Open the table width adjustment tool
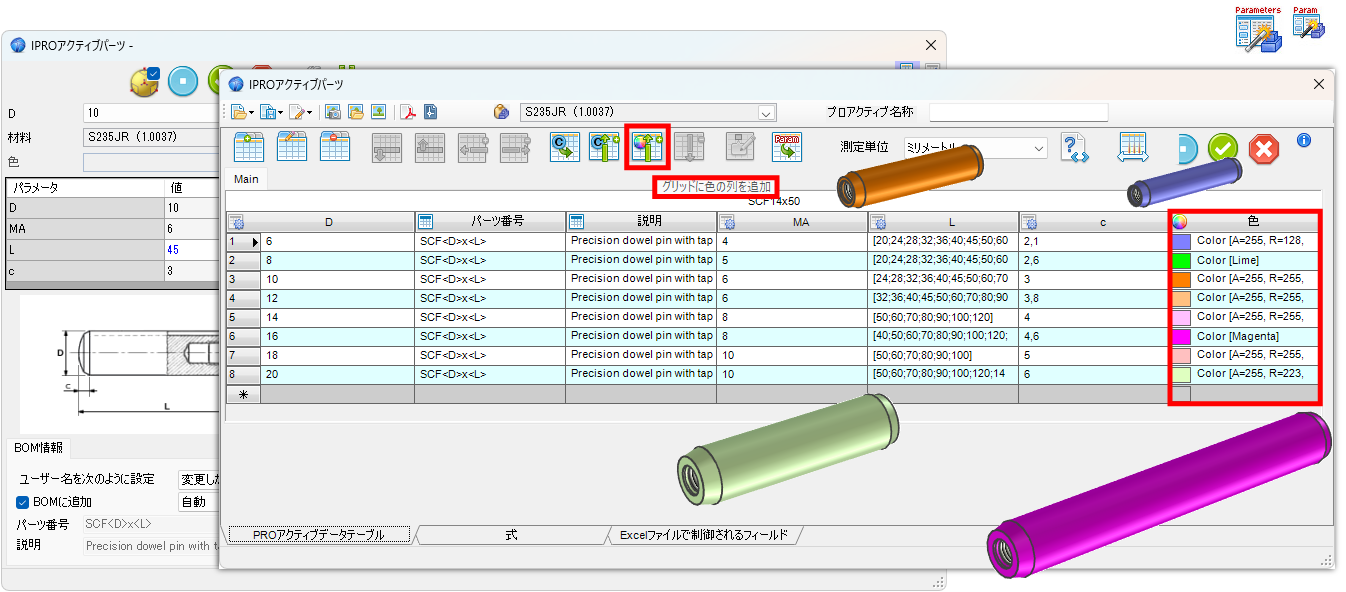The image size is (1346, 592). [1133, 147]
